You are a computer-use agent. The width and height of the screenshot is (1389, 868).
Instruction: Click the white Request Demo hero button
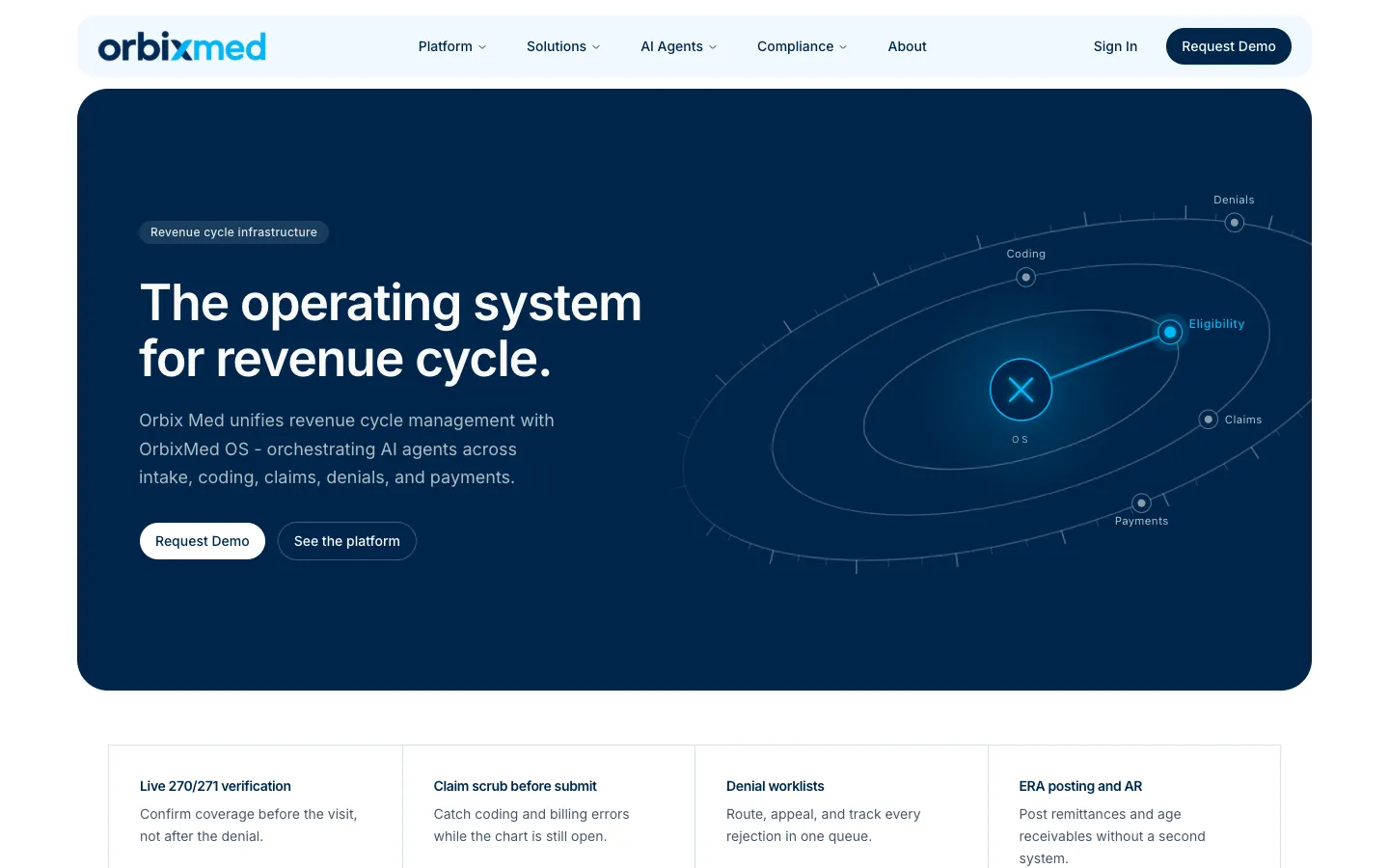pos(203,541)
